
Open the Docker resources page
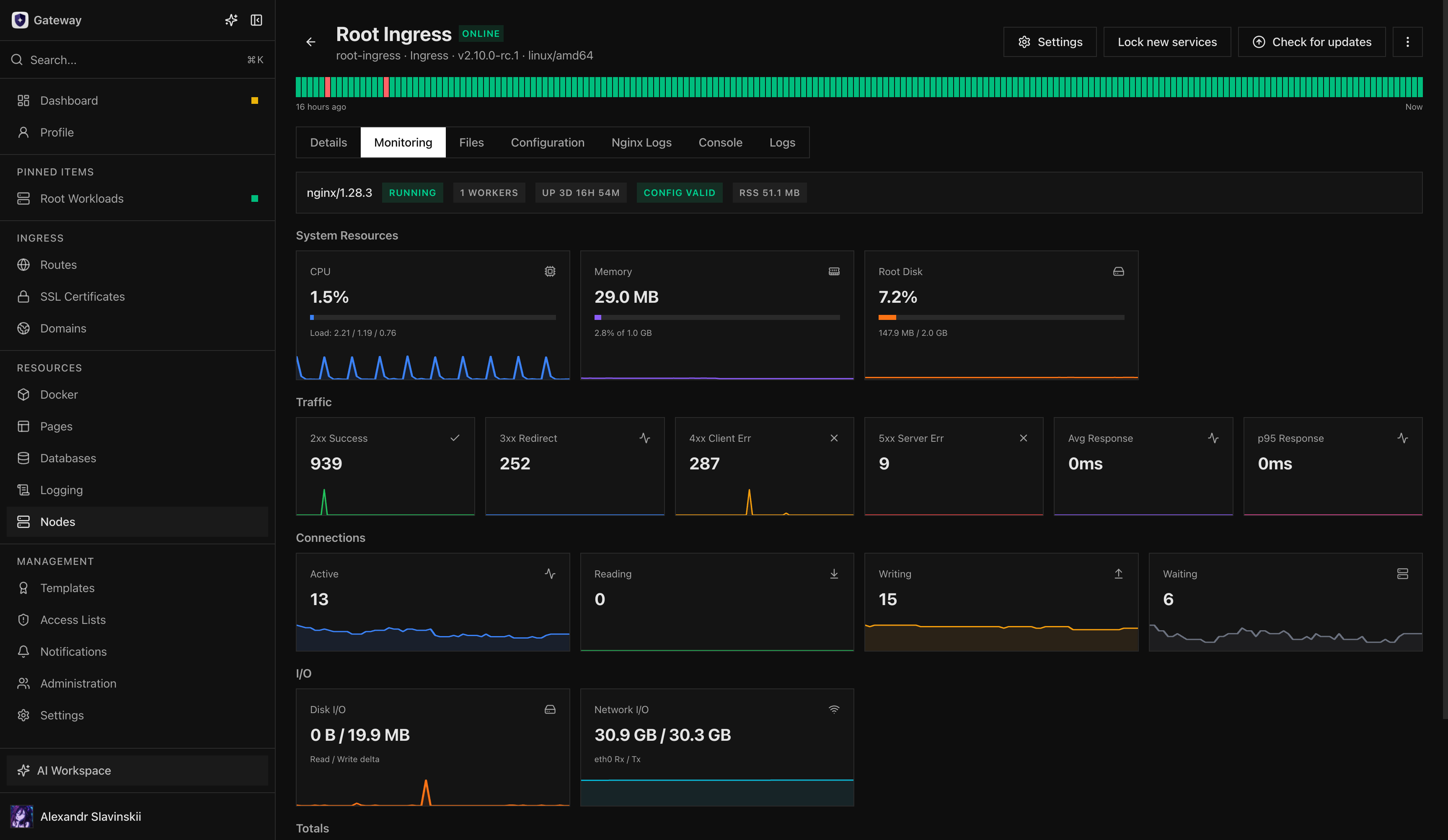(x=137, y=394)
